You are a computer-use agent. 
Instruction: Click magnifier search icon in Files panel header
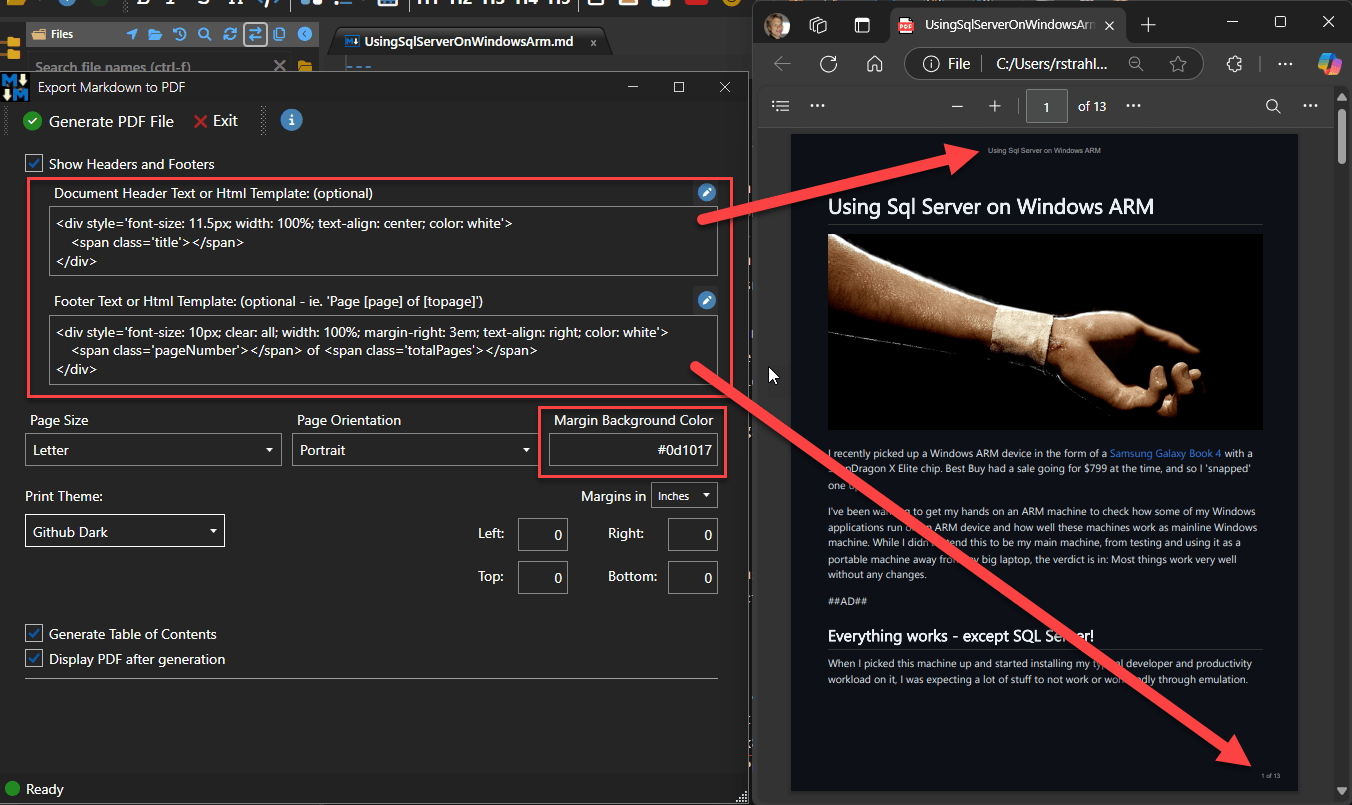pos(204,34)
